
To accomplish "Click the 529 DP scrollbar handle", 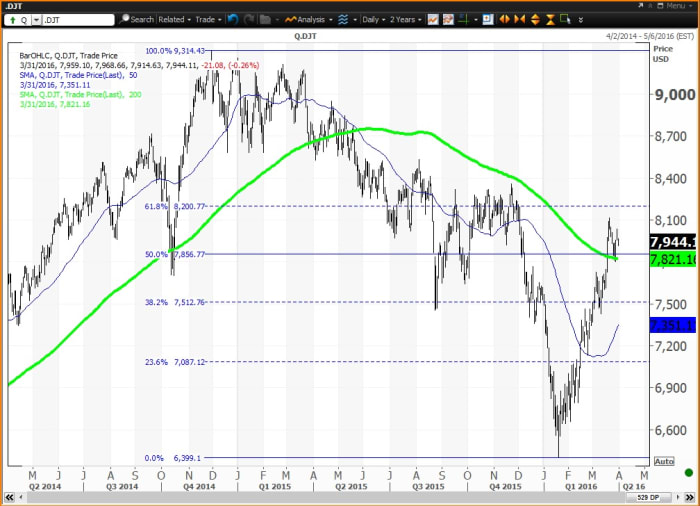I will pyautogui.click(x=649, y=497).
